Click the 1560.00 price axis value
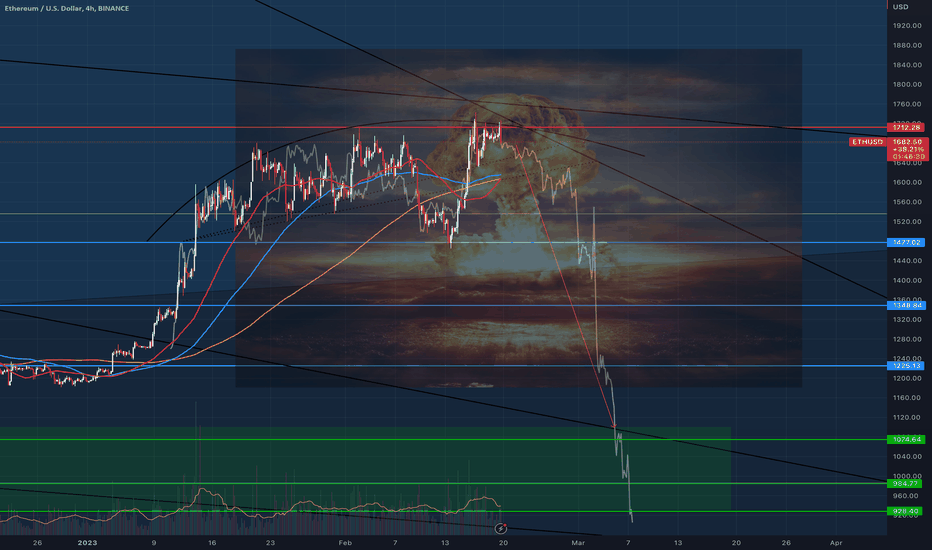 pyautogui.click(x=907, y=202)
